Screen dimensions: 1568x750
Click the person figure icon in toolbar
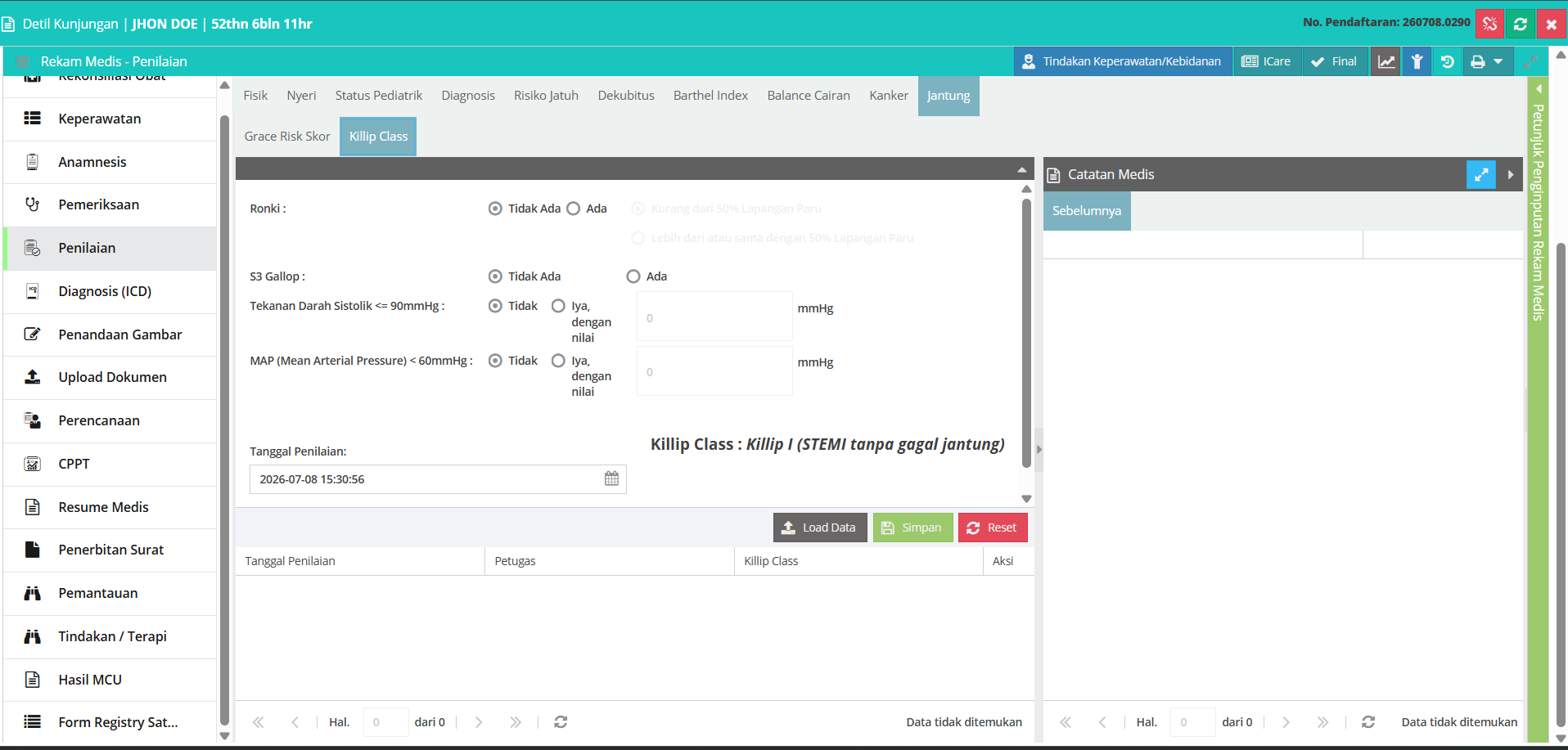click(x=1417, y=61)
